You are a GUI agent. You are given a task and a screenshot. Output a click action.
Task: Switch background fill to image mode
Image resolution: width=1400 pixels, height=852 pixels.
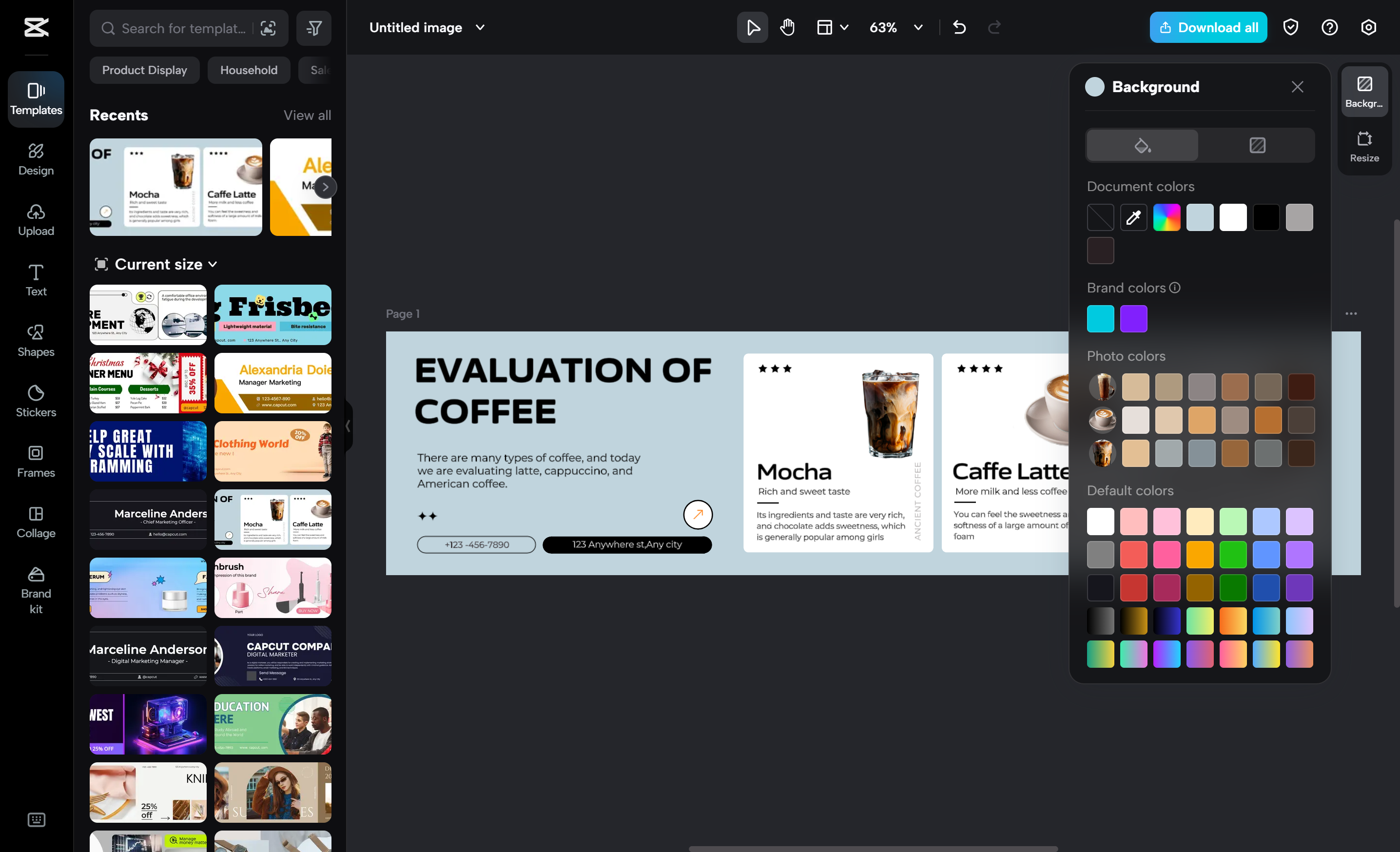pyautogui.click(x=1257, y=145)
